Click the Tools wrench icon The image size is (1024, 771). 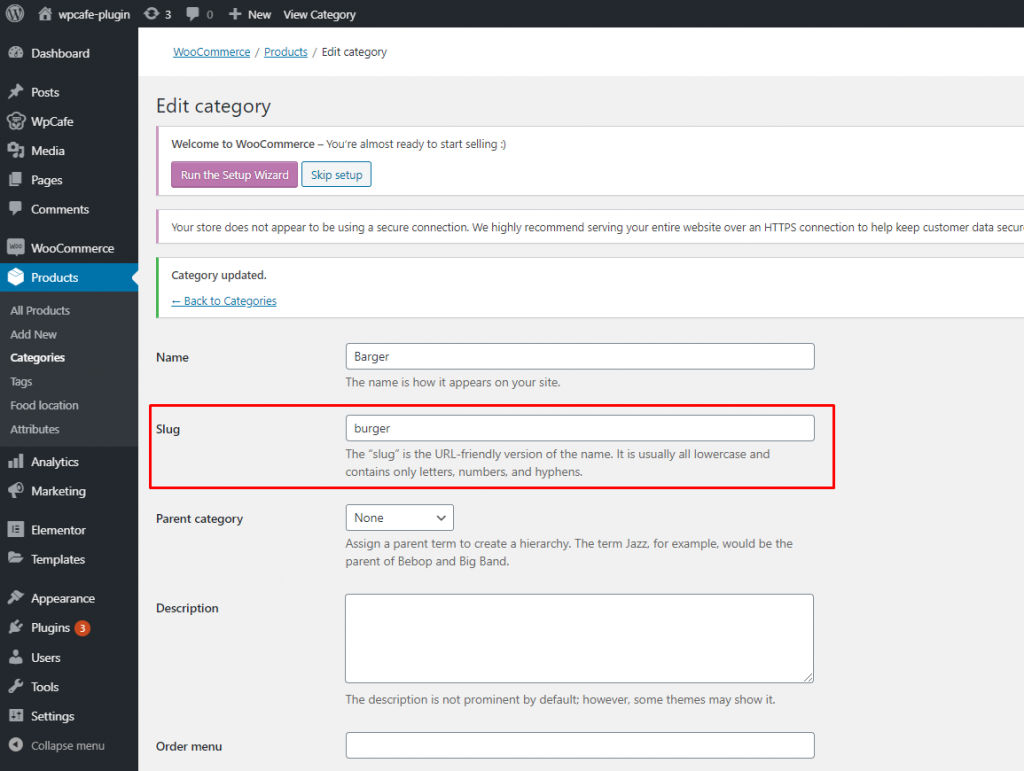point(16,686)
